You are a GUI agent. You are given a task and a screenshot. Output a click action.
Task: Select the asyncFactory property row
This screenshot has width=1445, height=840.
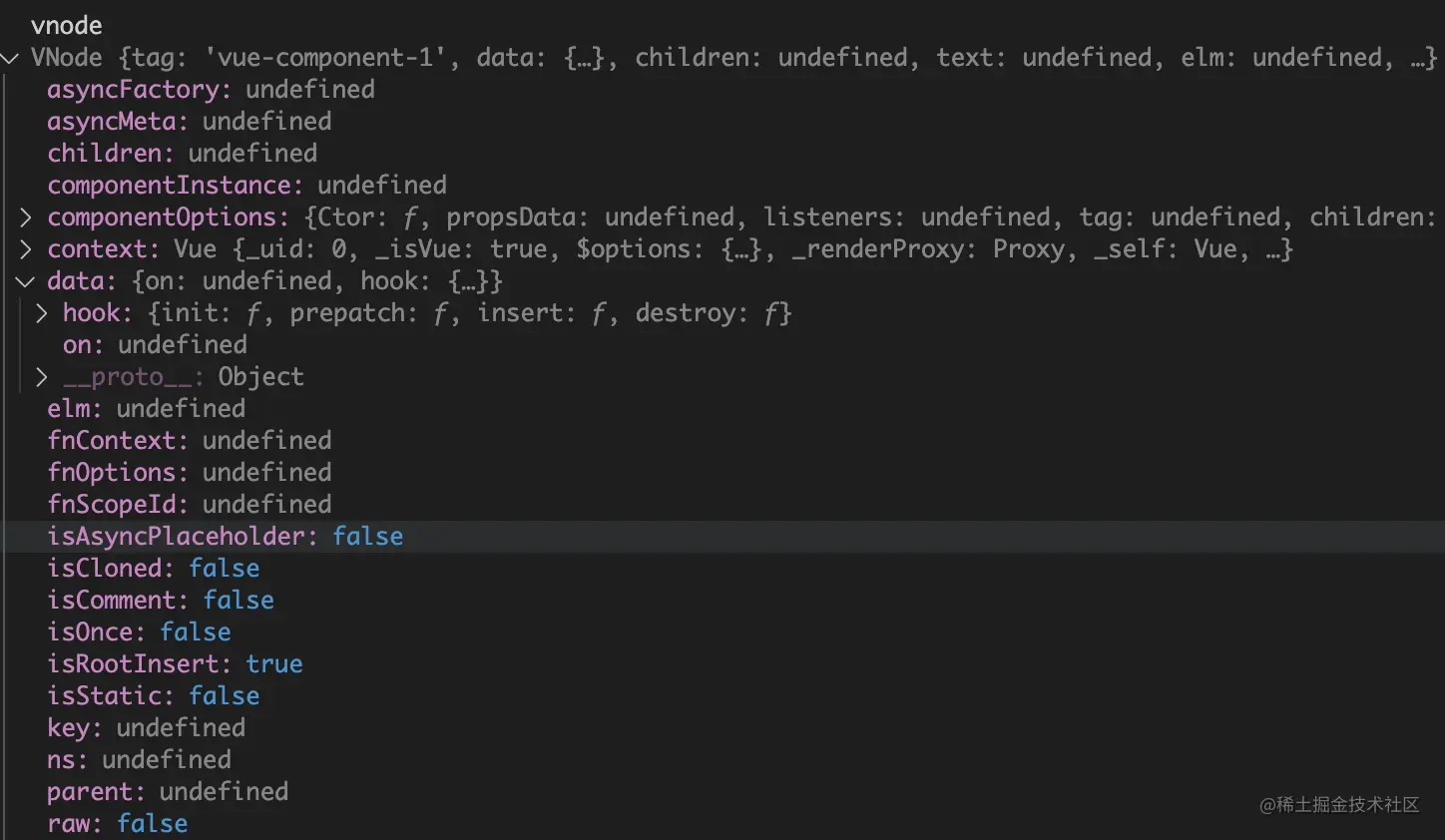211,90
